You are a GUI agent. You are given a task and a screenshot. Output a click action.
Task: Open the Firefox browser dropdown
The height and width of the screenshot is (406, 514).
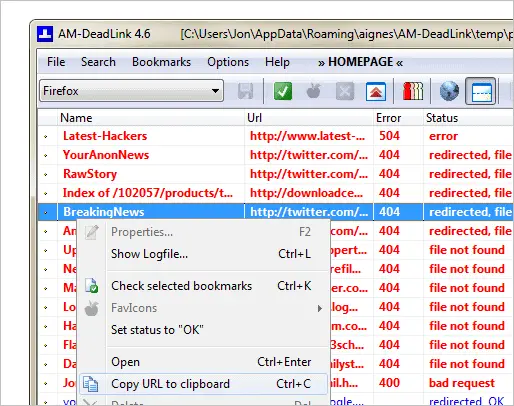click(x=131, y=91)
